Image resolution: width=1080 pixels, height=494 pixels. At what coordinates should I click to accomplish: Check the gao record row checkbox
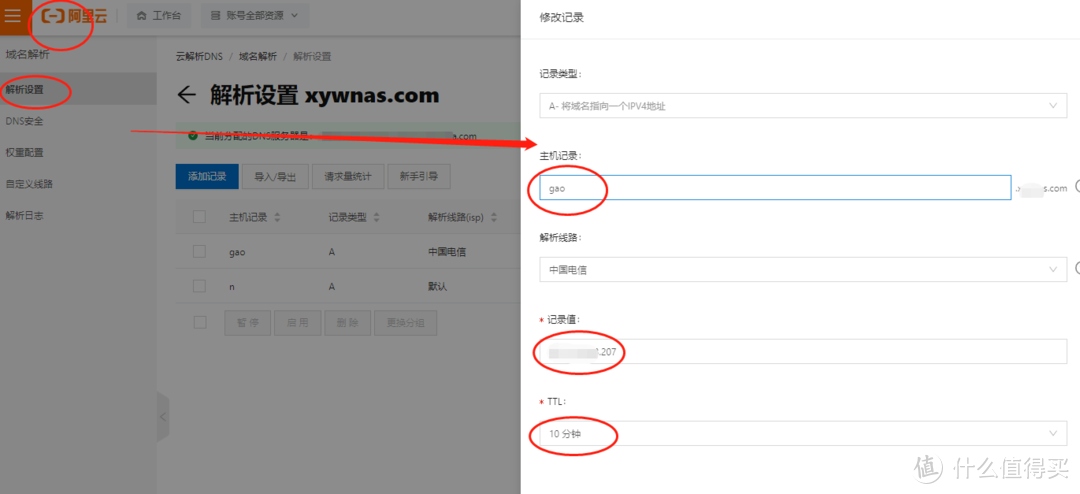[200, 251]
